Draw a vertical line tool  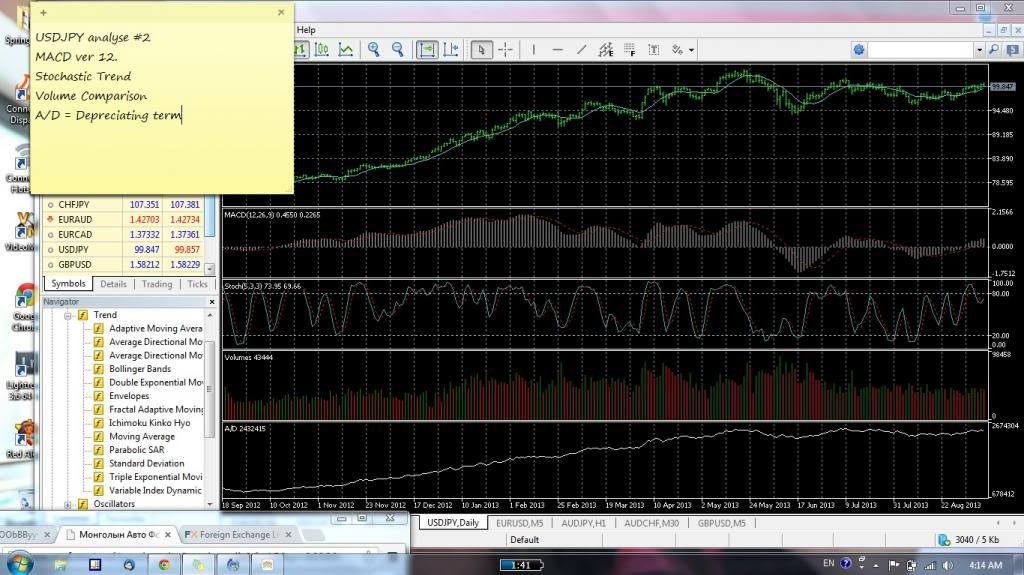pos(534,49)
